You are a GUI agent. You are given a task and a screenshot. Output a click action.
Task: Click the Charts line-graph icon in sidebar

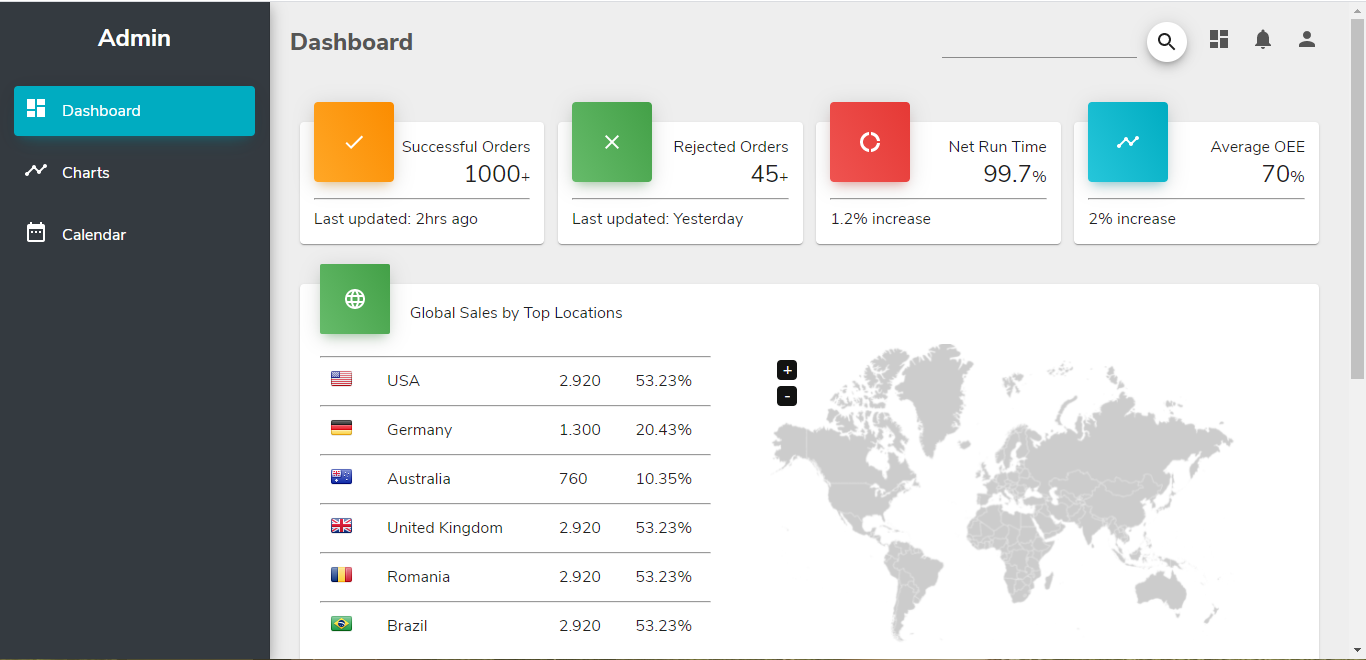coord(36,171)
